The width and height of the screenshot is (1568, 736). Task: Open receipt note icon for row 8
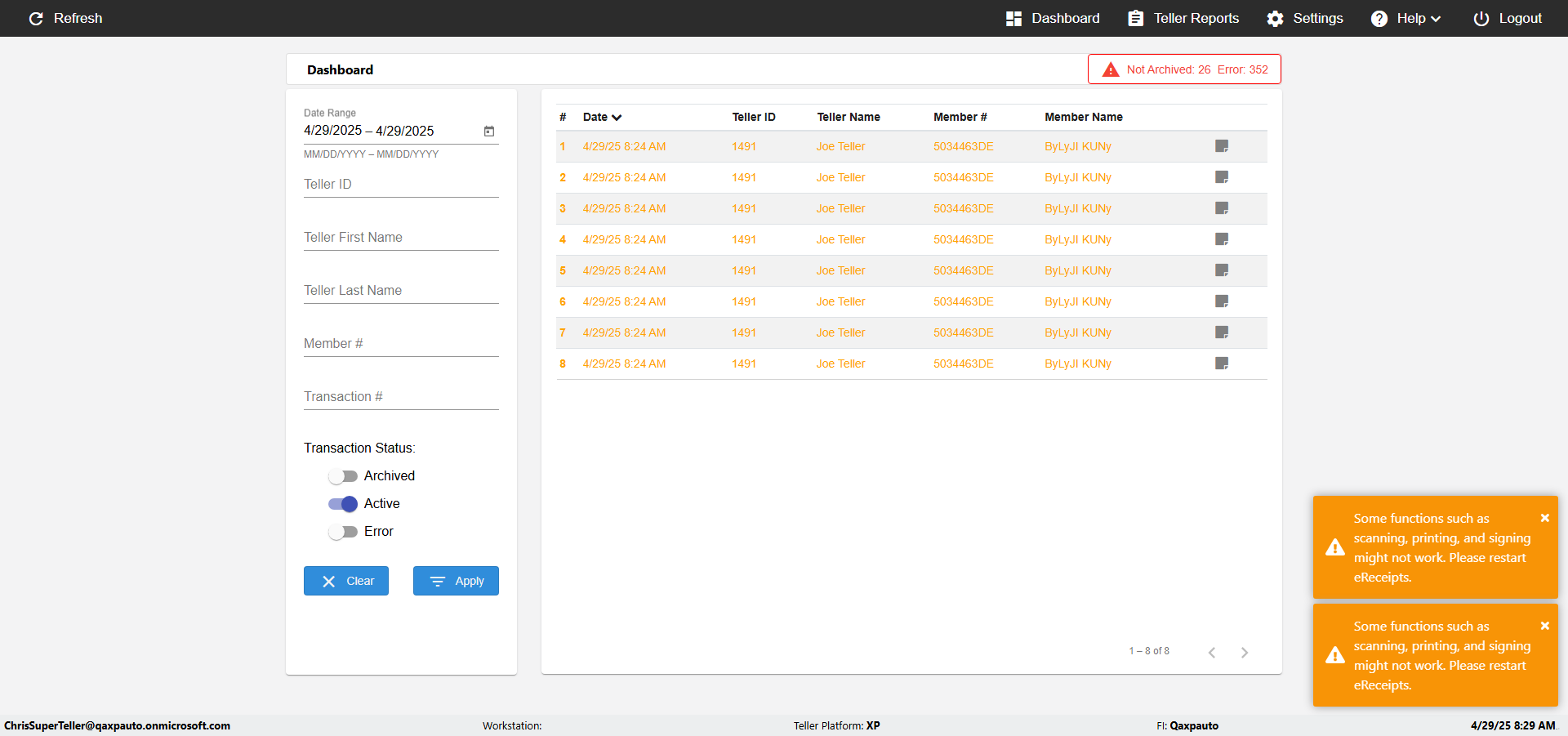[x=1222, y=364]
